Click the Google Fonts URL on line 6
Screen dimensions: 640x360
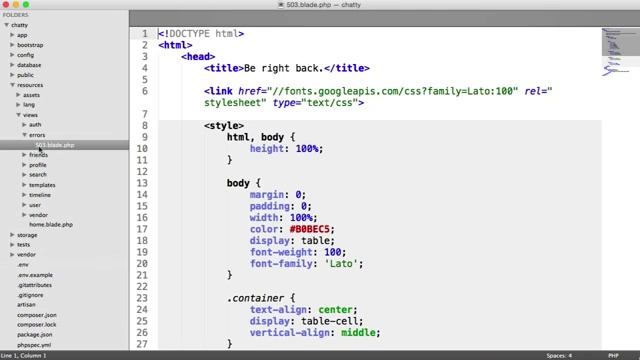[392, 91]
